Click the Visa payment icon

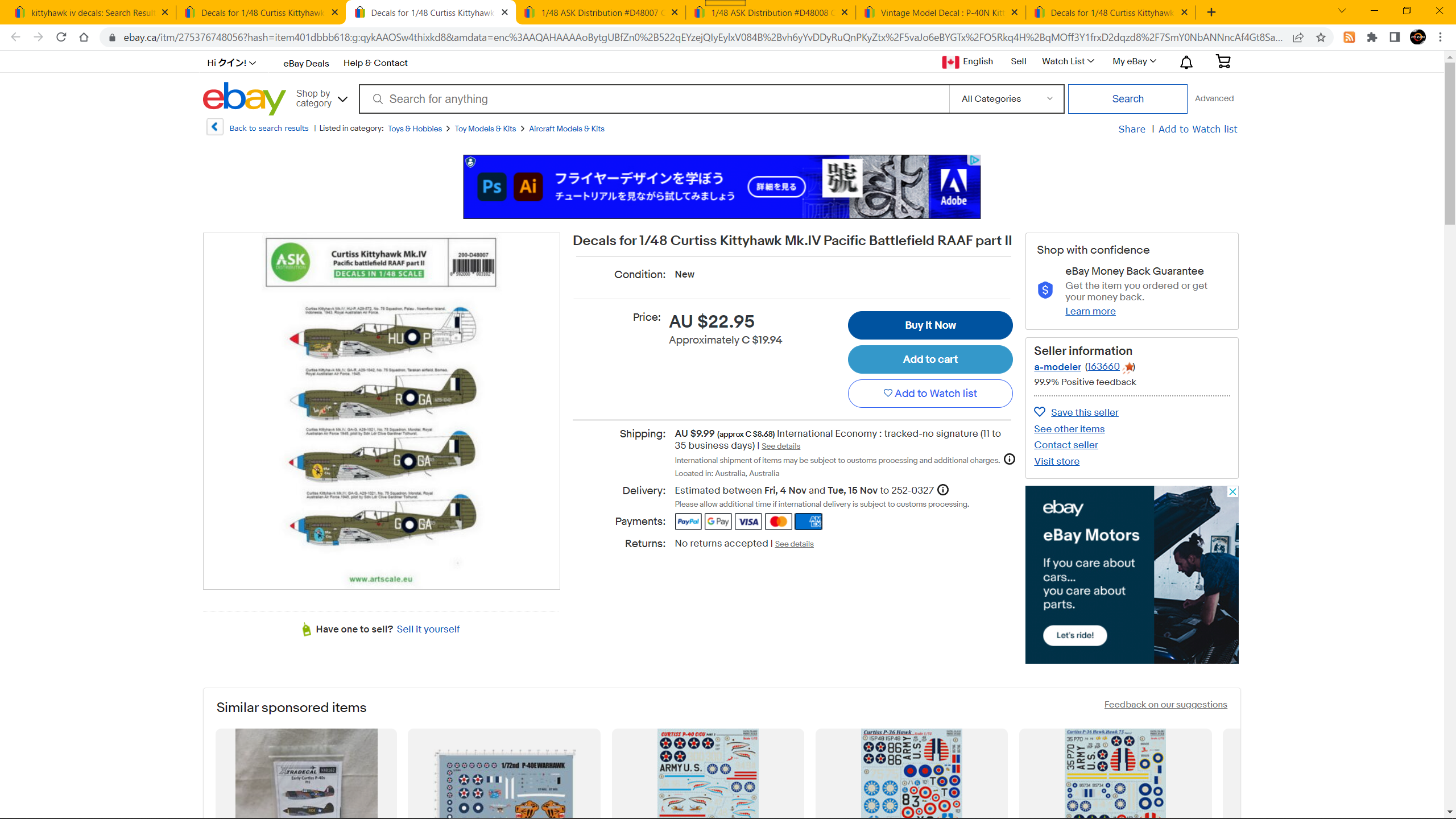point(748,522)
